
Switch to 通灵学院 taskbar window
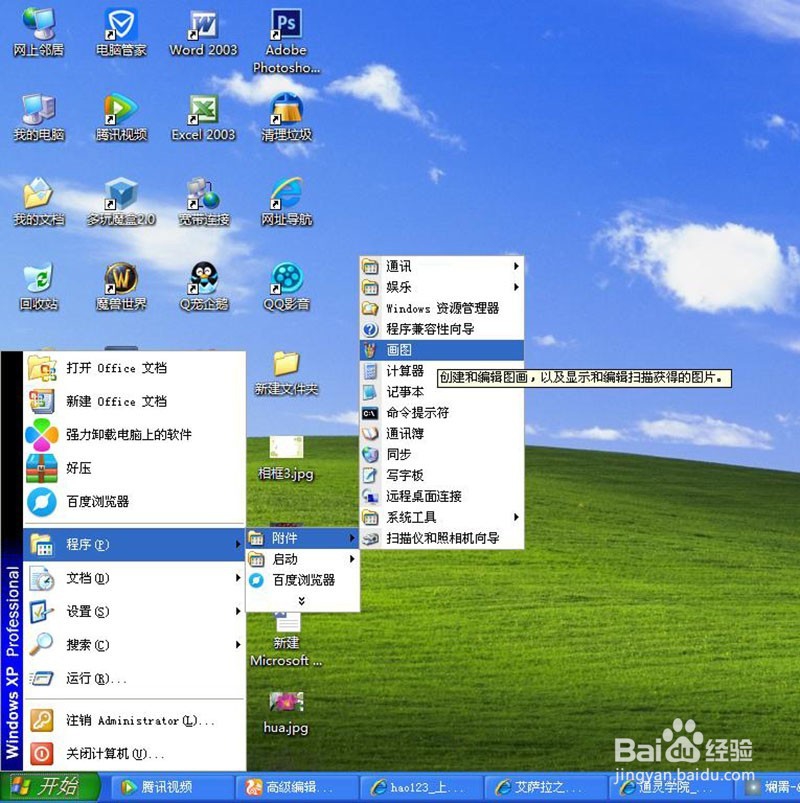[671, 787]
